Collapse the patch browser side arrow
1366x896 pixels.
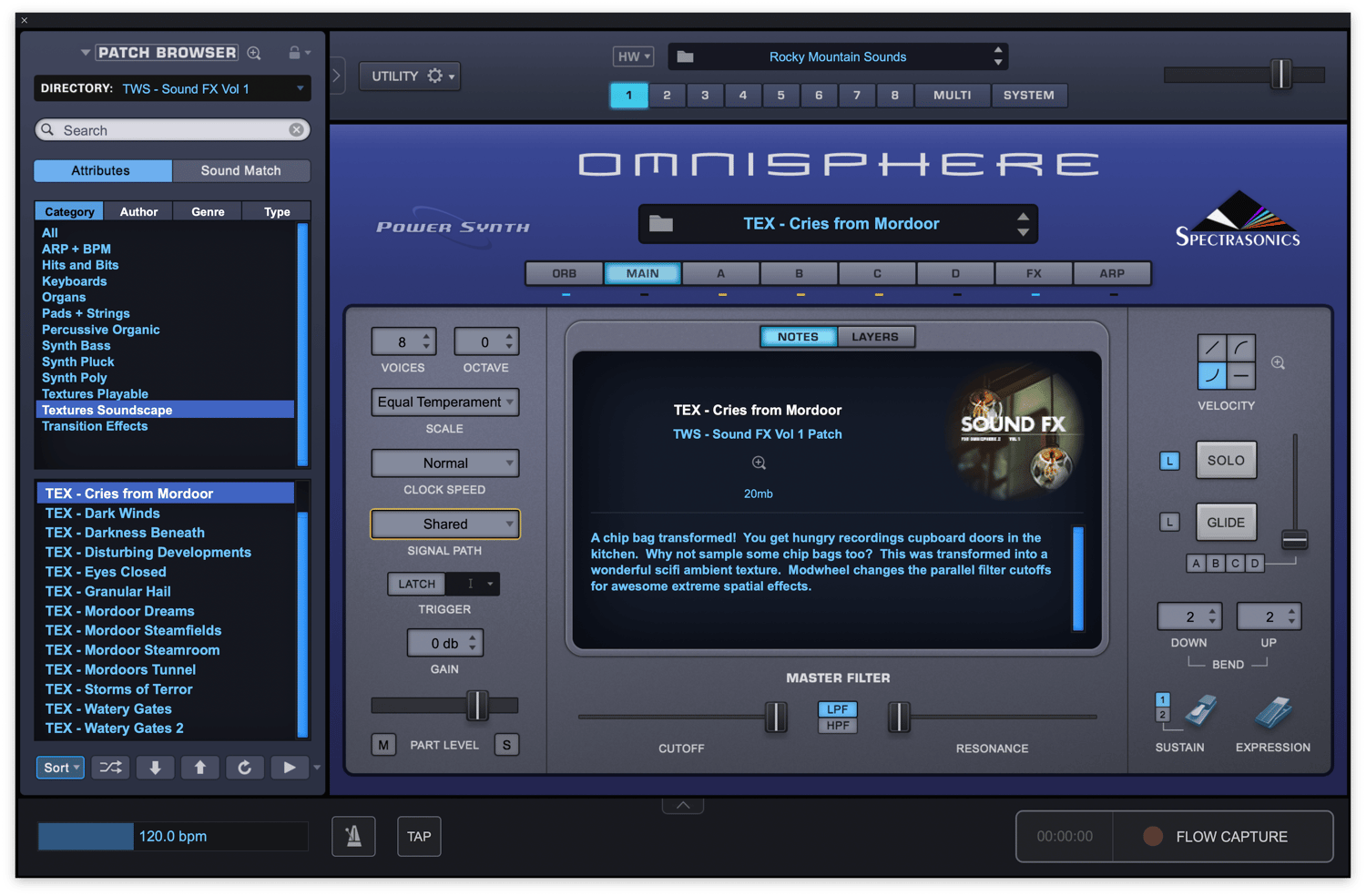pyautogui.click(x=336, y=76)
